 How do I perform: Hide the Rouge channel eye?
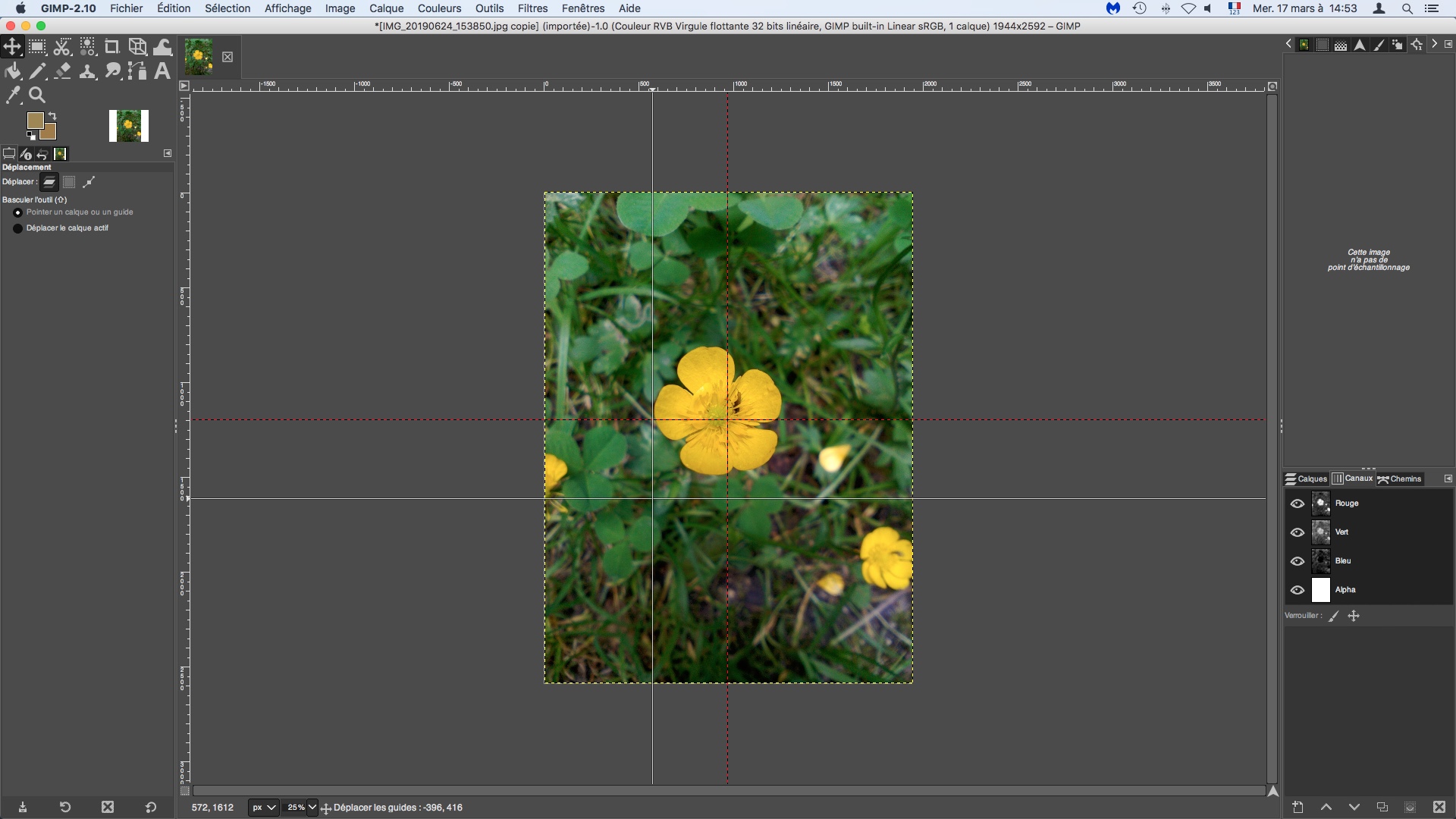point(1297,504)
